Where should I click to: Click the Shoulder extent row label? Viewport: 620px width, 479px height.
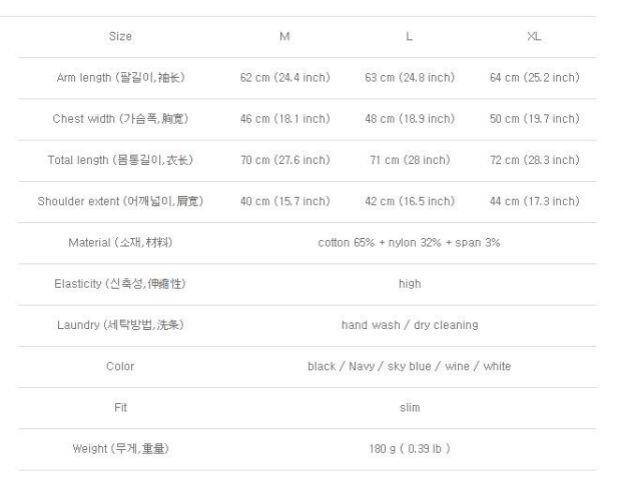[x=120, y=201]
